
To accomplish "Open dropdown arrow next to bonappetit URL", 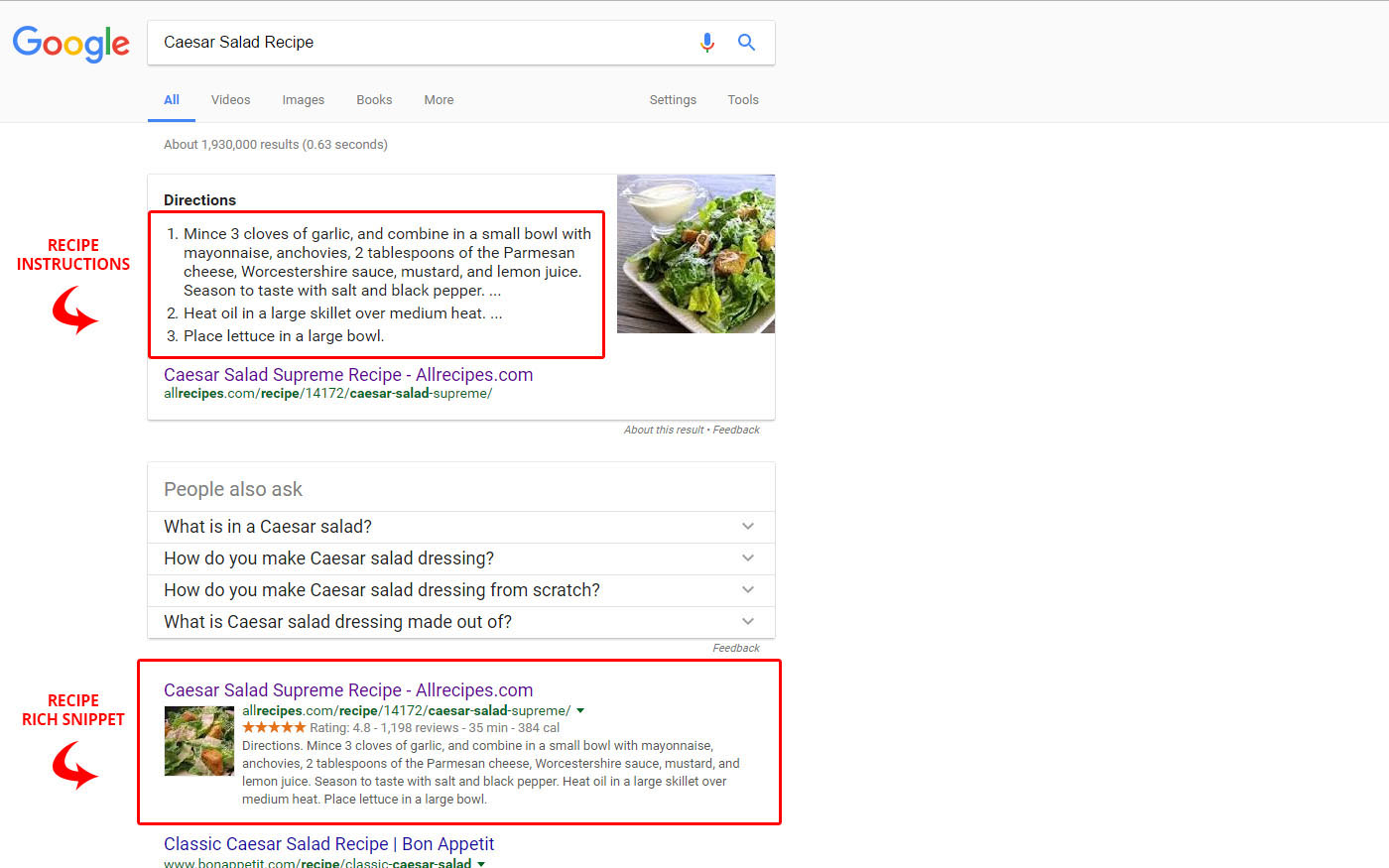I will pyautogui.click(x=481, y=864).
